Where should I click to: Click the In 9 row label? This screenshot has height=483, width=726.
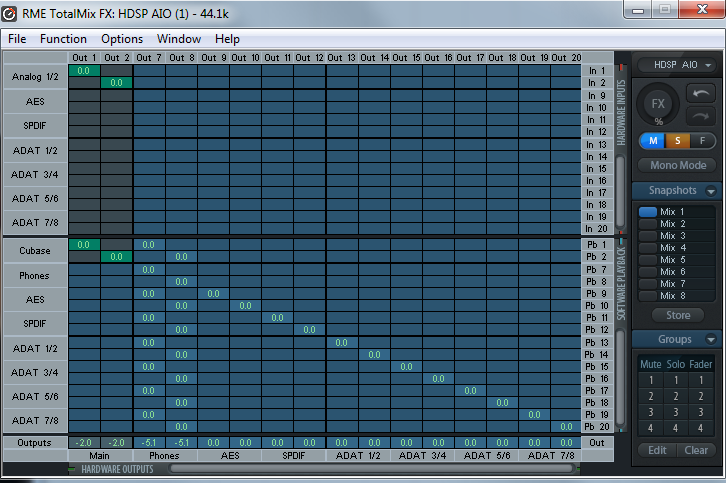[597, 96]
